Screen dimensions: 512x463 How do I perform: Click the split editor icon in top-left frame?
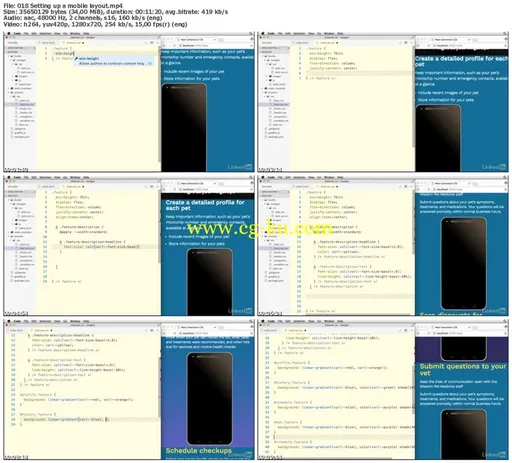[152, 43]
